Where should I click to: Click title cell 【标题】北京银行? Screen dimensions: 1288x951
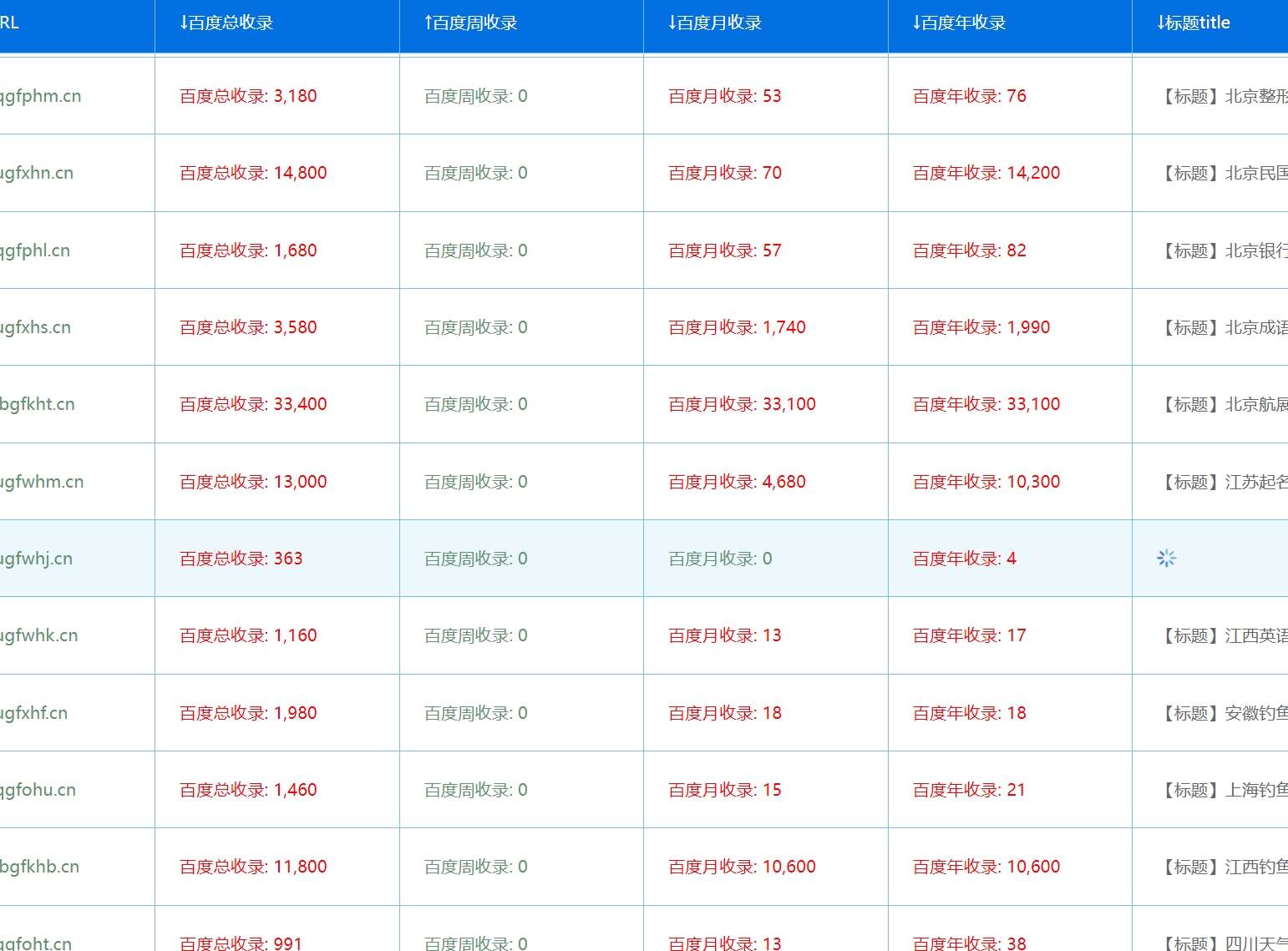click(1222, 250)
